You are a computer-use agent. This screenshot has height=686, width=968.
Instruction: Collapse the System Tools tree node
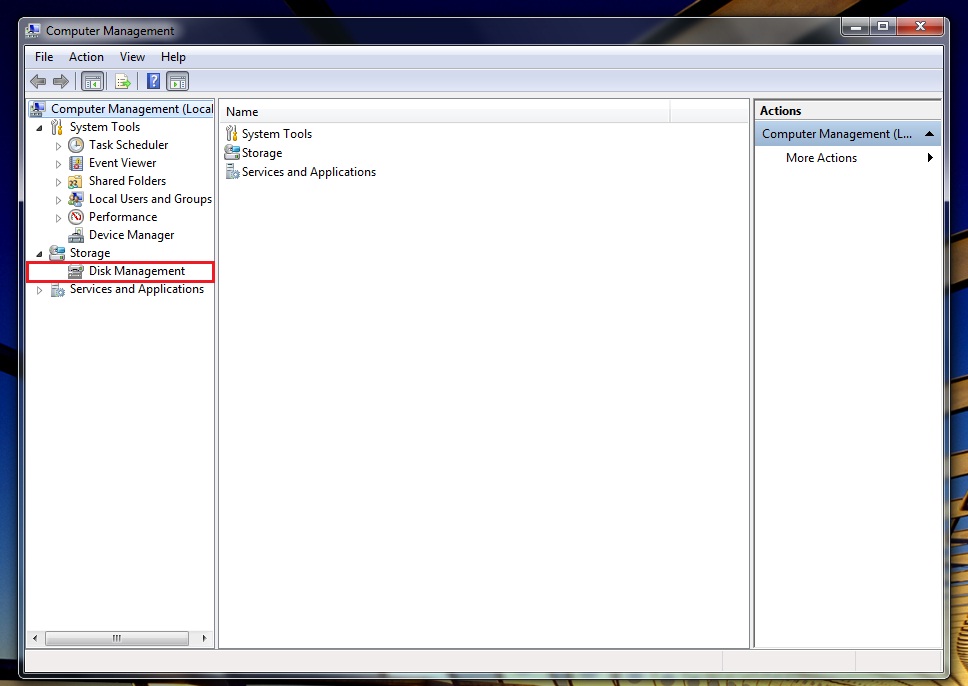(x=40, y=128)
